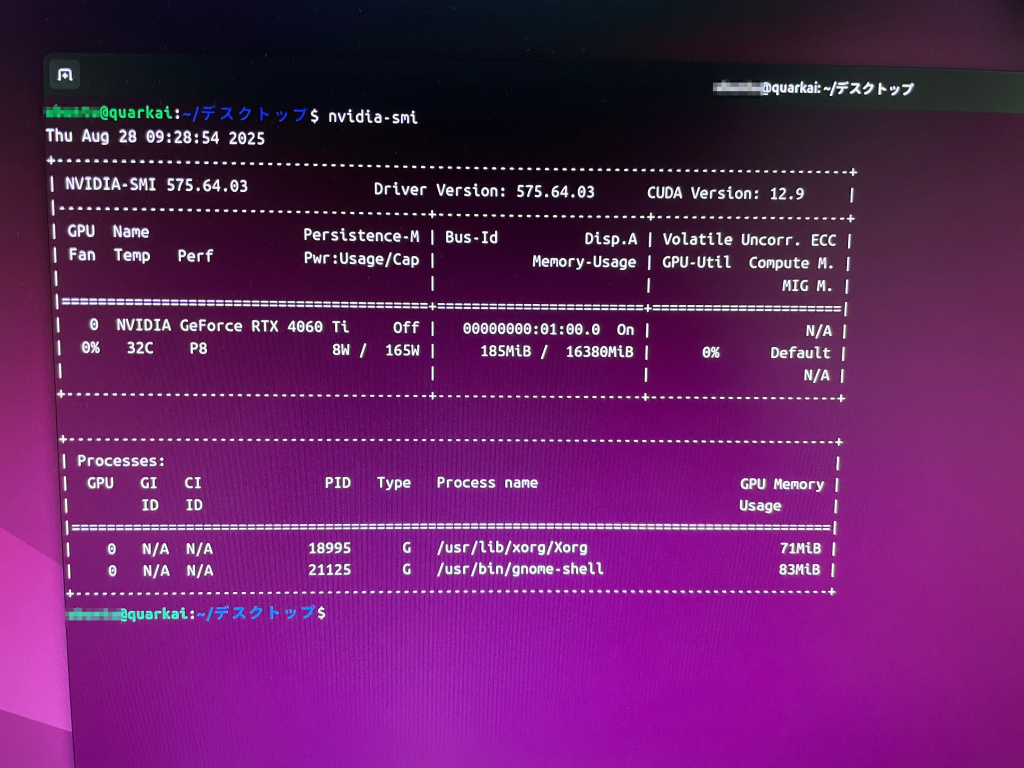The height and width of the screenshot is (768, 1024).
Task: Click the PID column header
Action: tap(338, 483)
